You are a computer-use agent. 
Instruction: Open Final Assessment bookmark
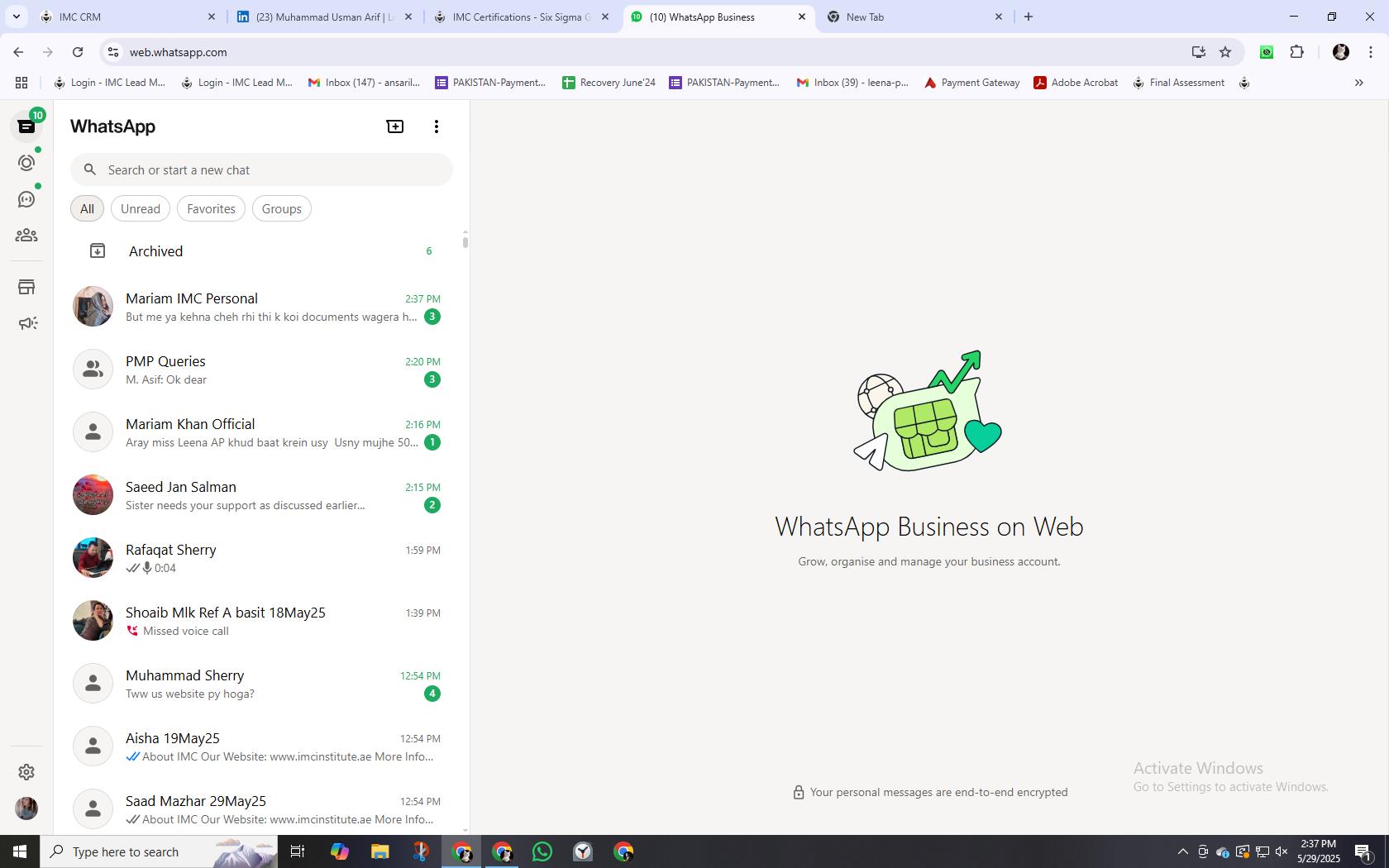pos(1178,83)
